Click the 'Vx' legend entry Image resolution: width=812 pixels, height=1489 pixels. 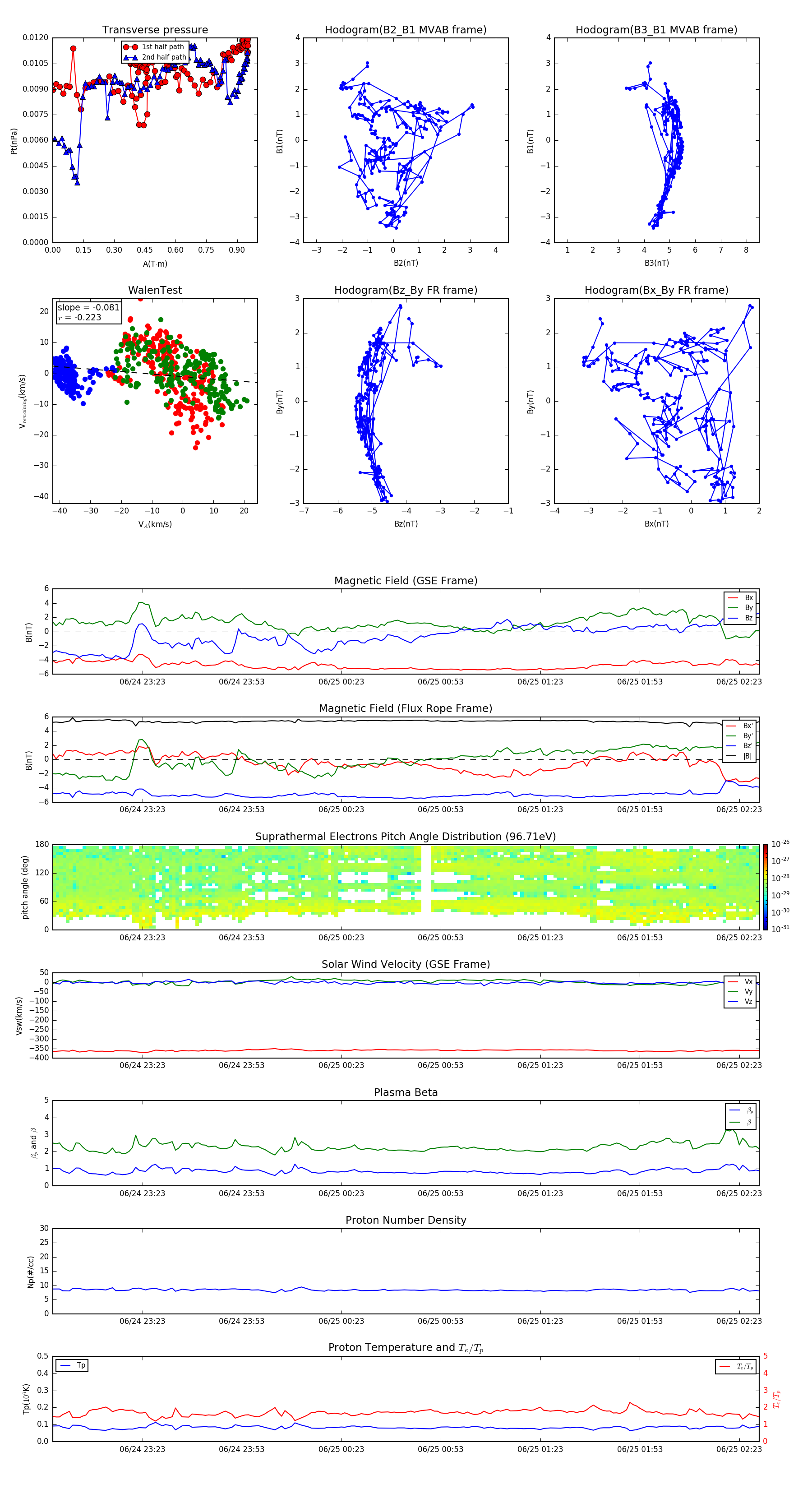coord(741,981)
